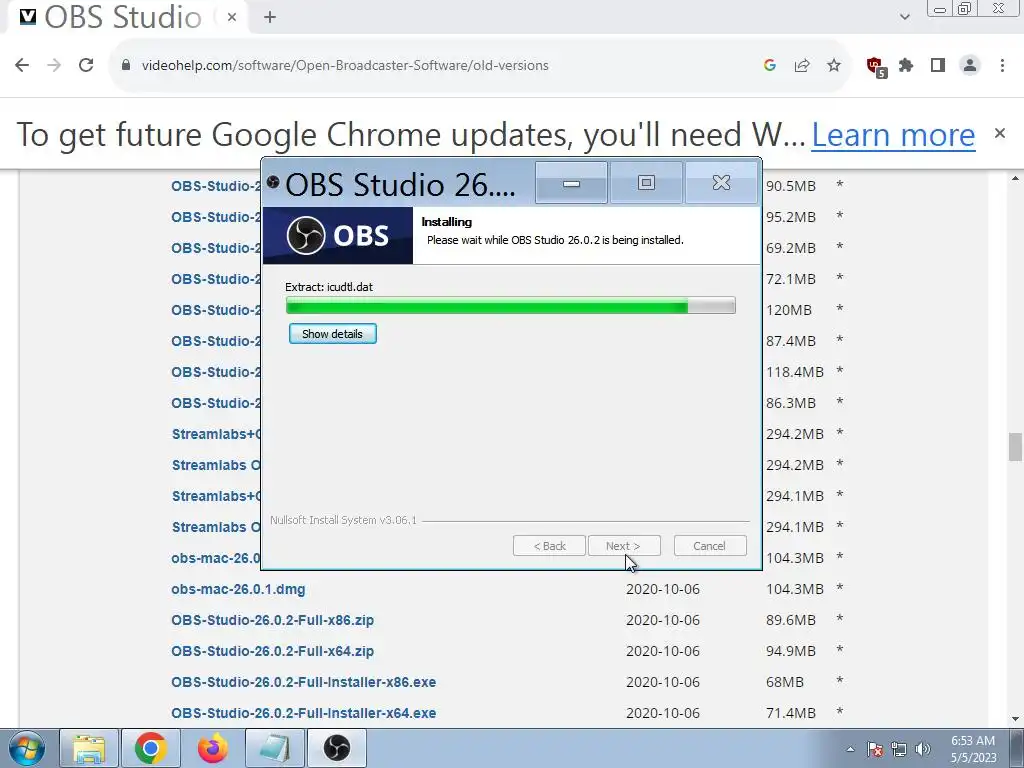Click the scrollbar up arrow
Viewport: 1024px width, 768px height.
coord(1015,178)
